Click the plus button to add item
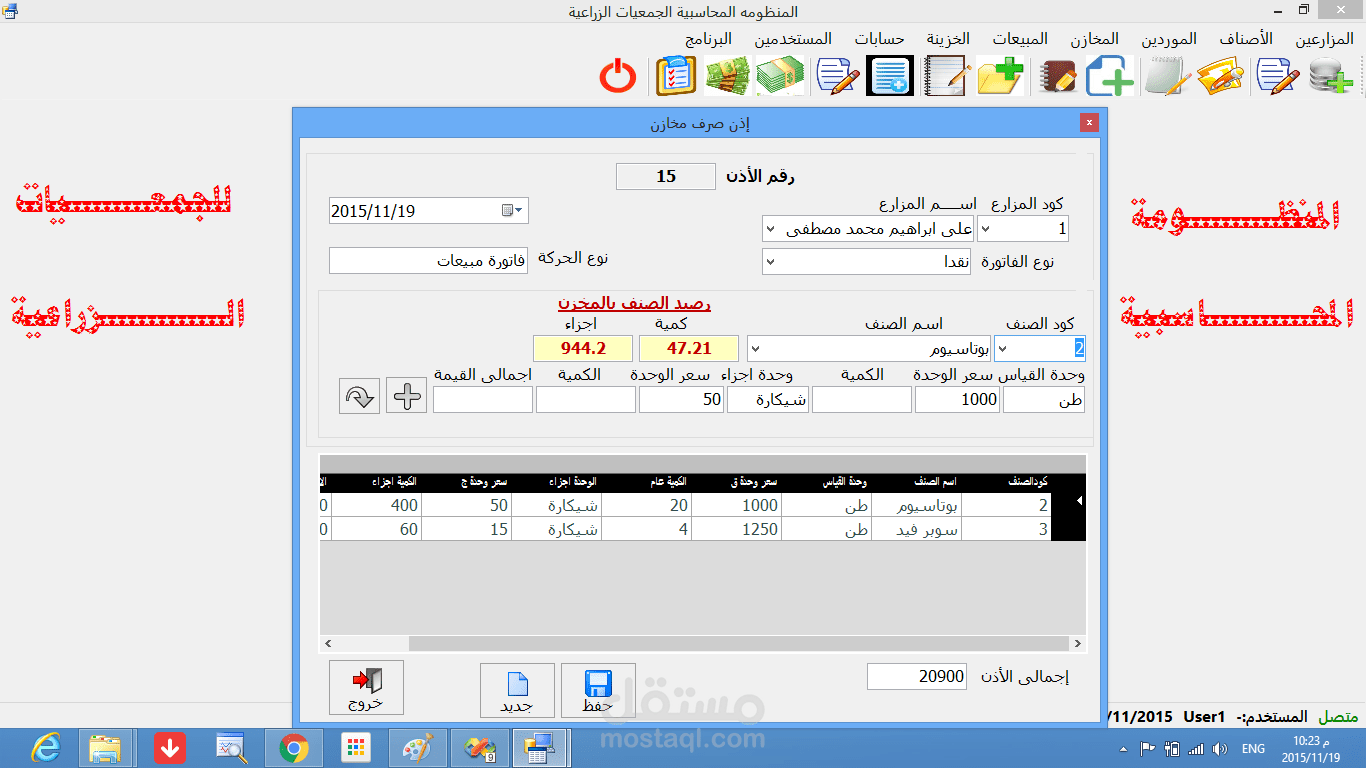The height and width of the screenshot is (768, 1366). (406, 395)
